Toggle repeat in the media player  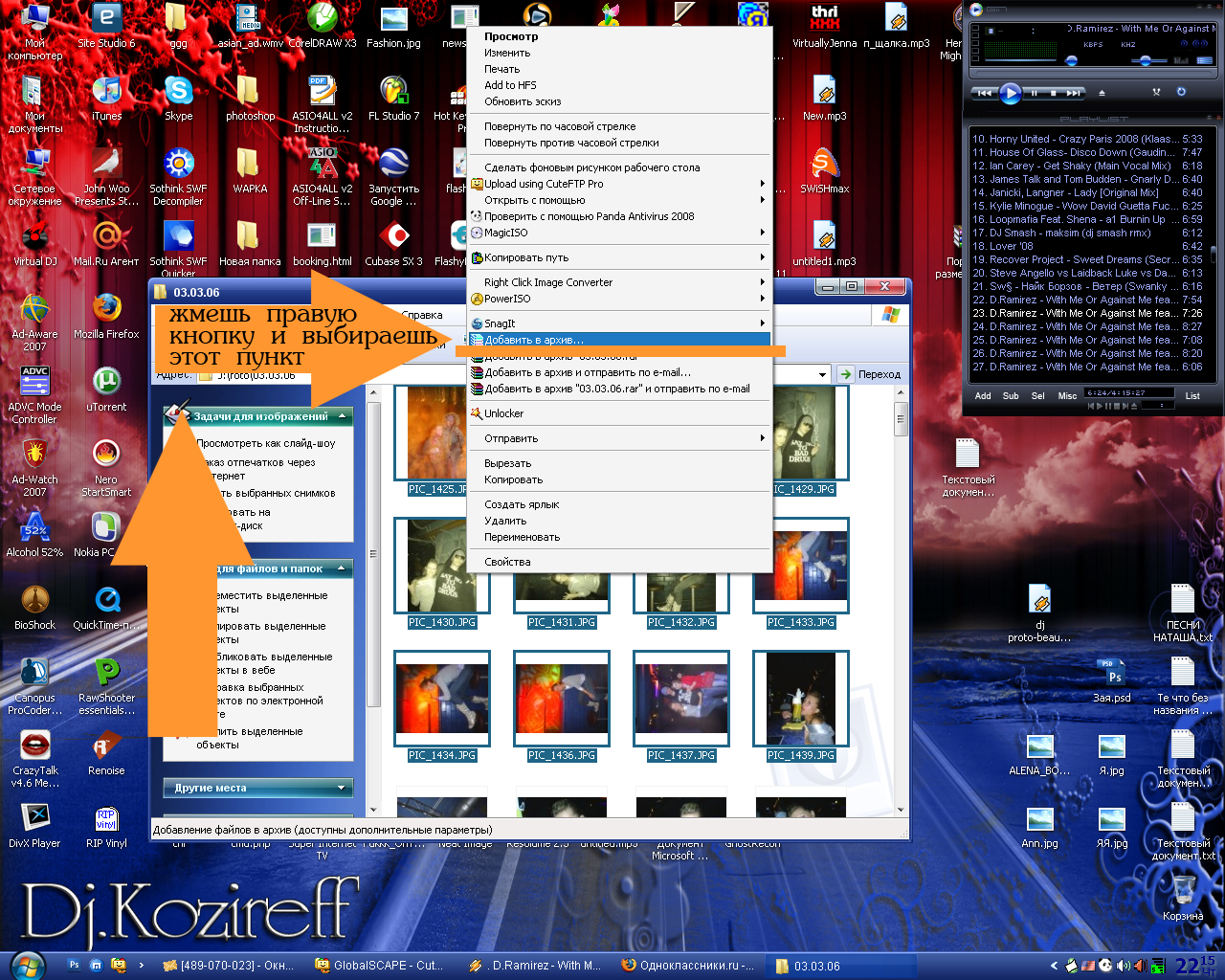click(1181, 92)
